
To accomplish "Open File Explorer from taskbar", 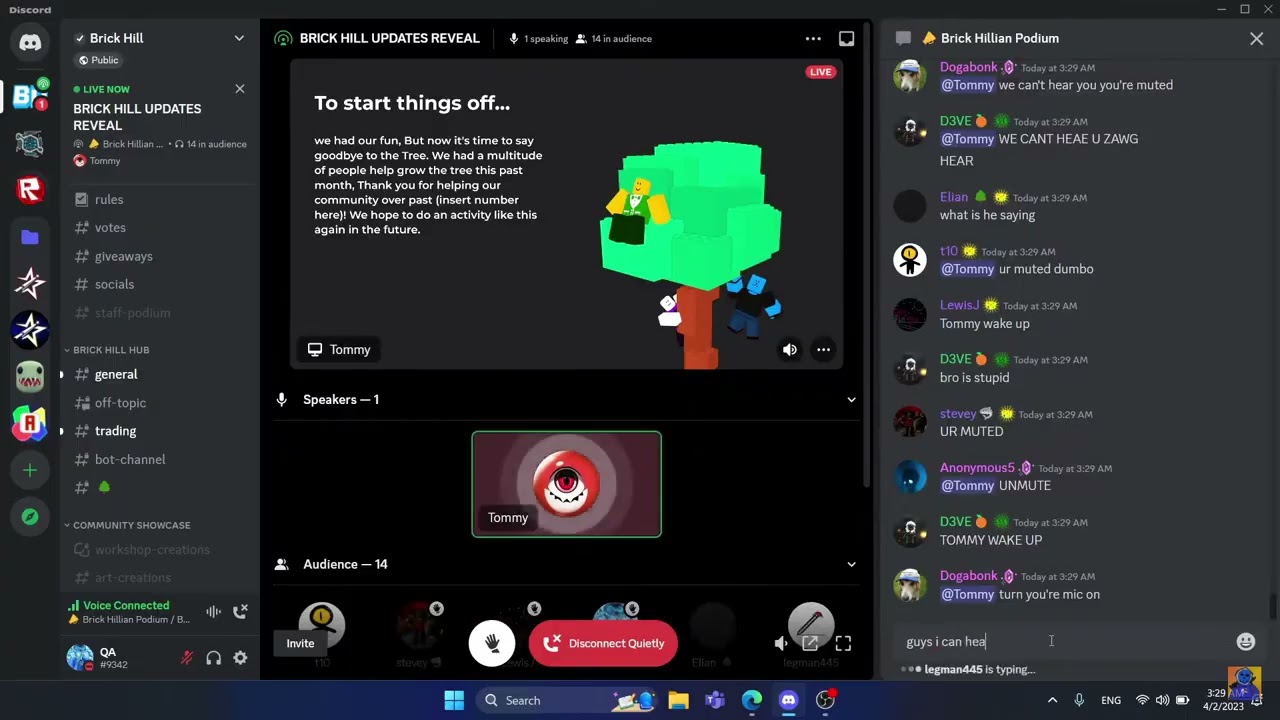I will [x=678, y=700].
